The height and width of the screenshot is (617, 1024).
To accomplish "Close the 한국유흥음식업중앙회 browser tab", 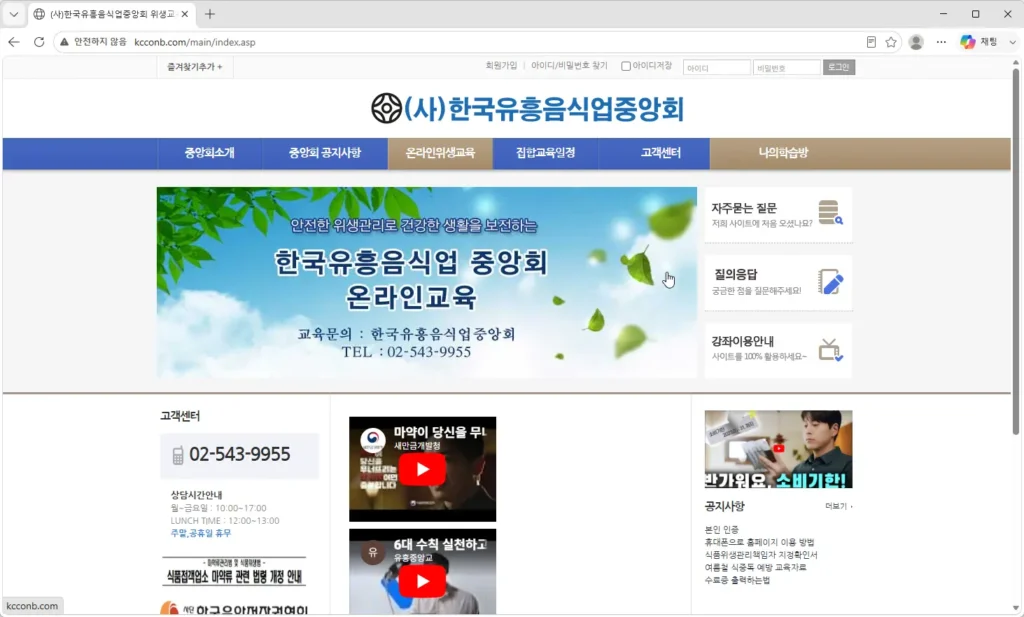I will [185, 14].
